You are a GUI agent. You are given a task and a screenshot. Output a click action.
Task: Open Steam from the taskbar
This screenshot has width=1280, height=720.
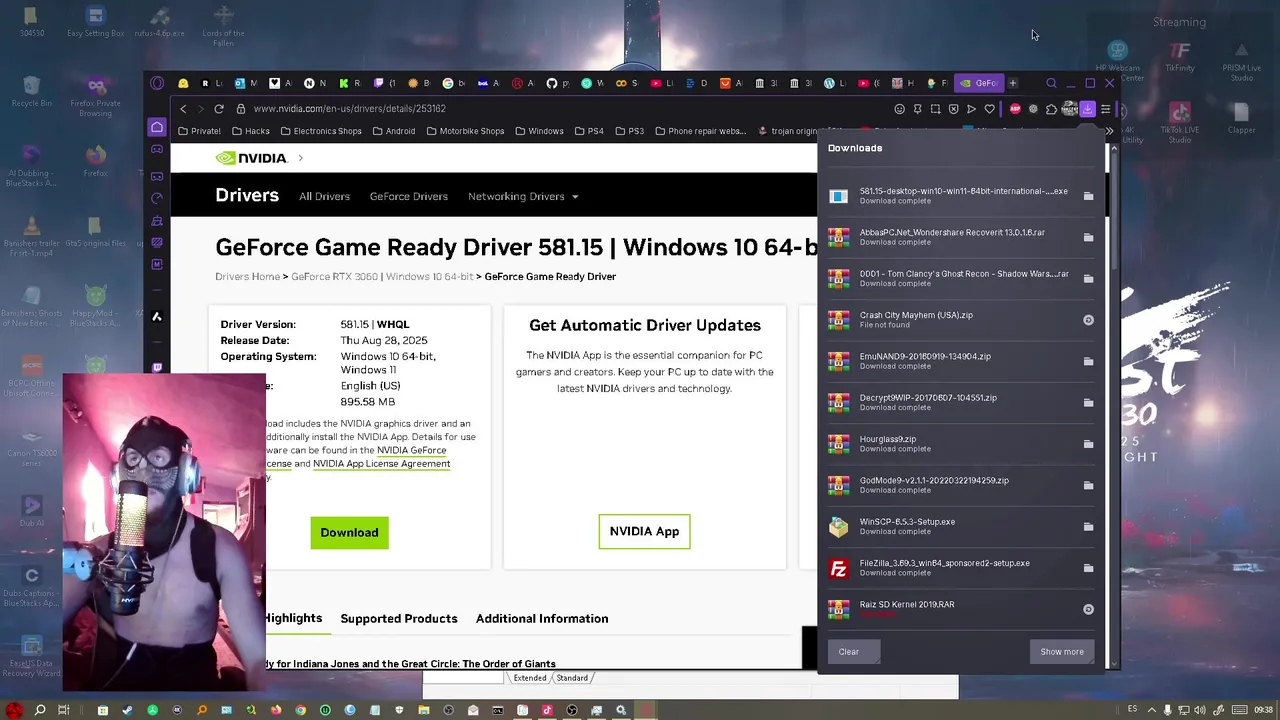click(127, 710)
